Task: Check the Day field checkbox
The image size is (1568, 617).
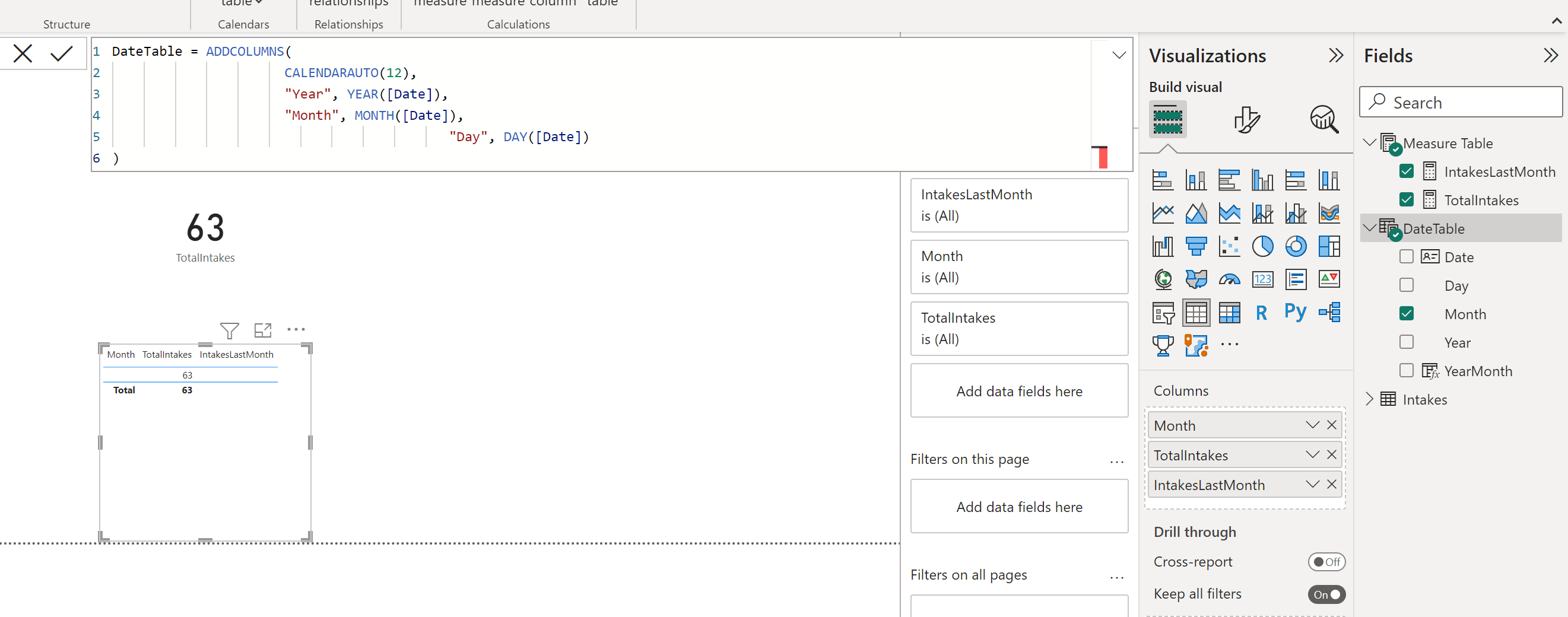Action: [x=1406, y=285]
